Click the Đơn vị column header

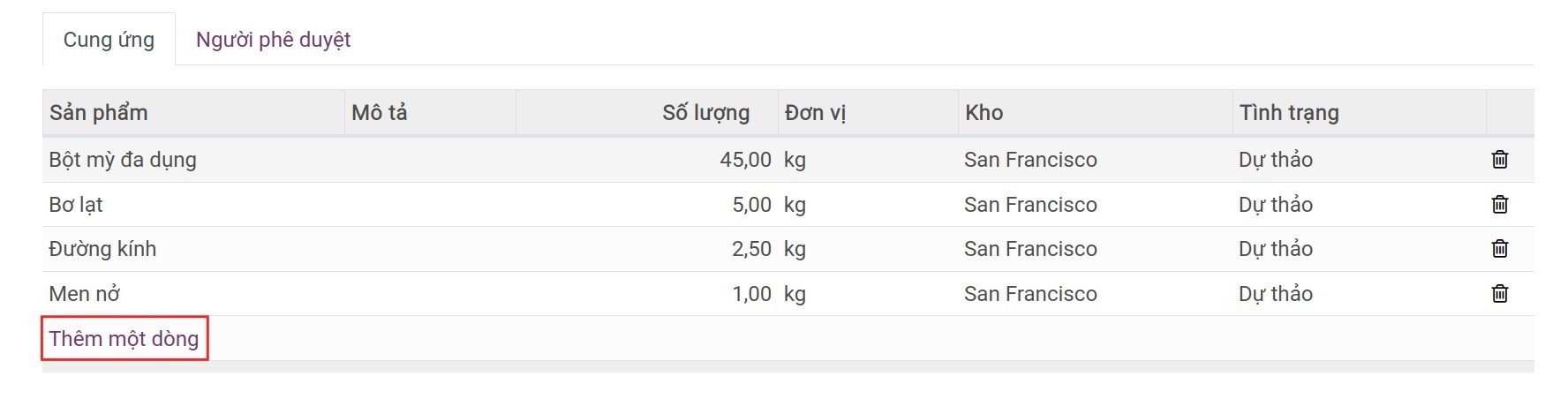coord(815,113)
